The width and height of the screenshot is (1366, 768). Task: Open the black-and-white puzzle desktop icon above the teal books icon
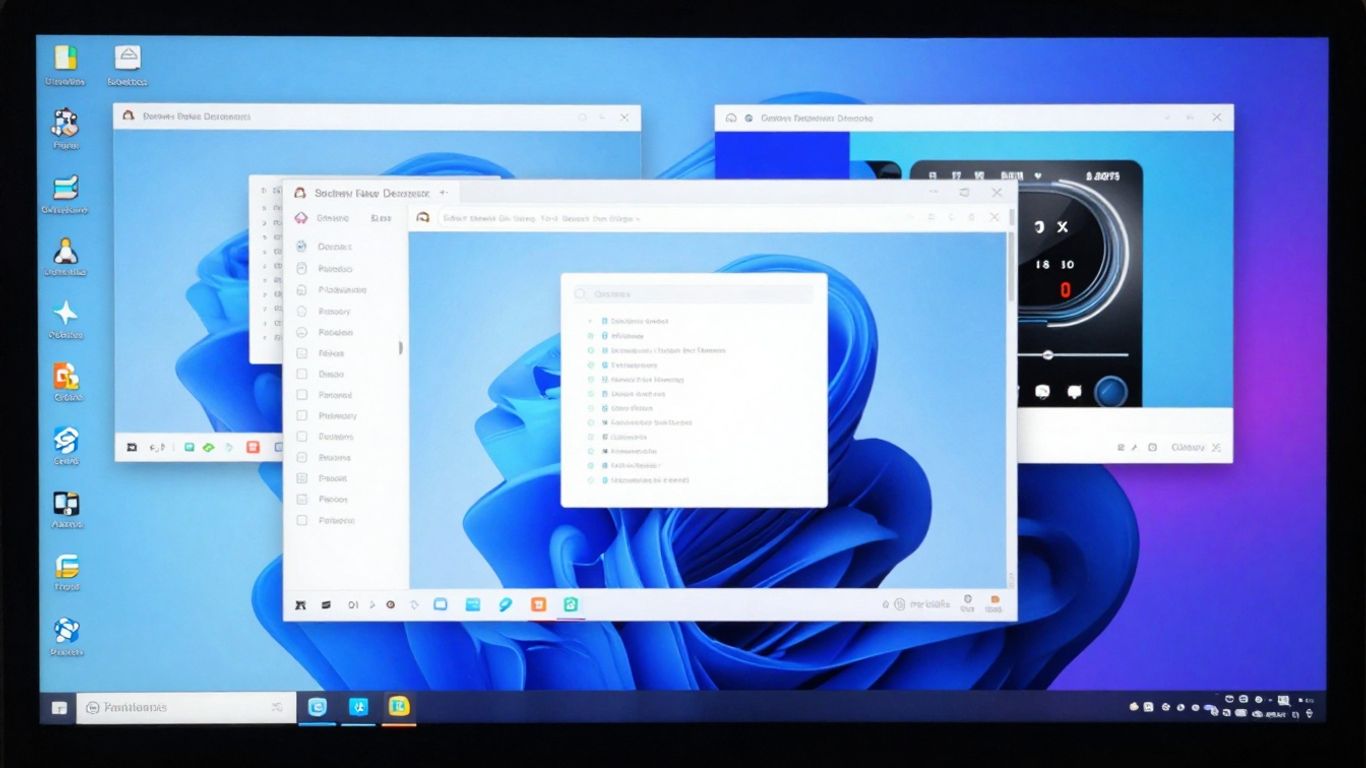click(66, 123)
